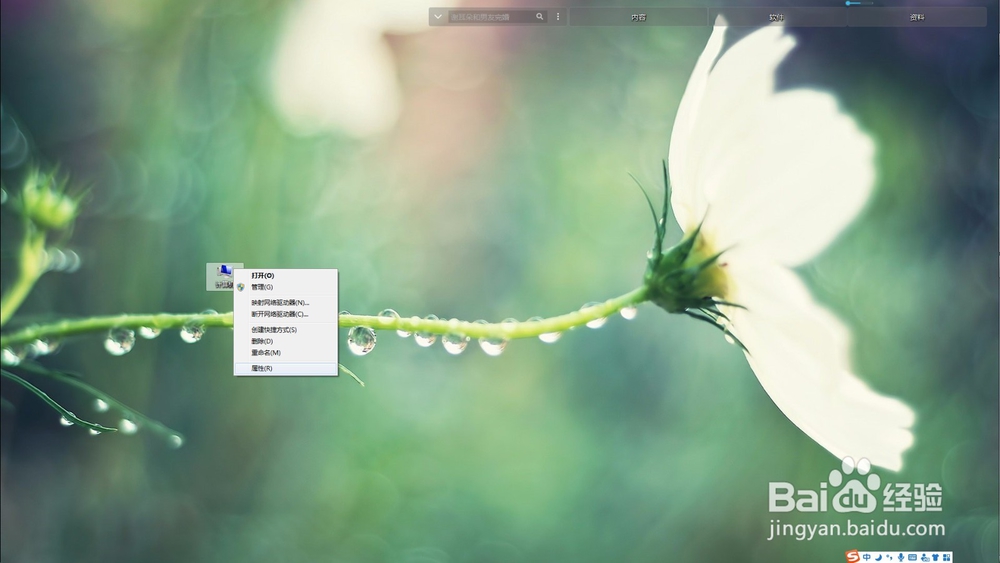Select 断开网络驱动器(C)... menu entry
The height and width of the screenshot is (563, 1000).
click(286, 314)
